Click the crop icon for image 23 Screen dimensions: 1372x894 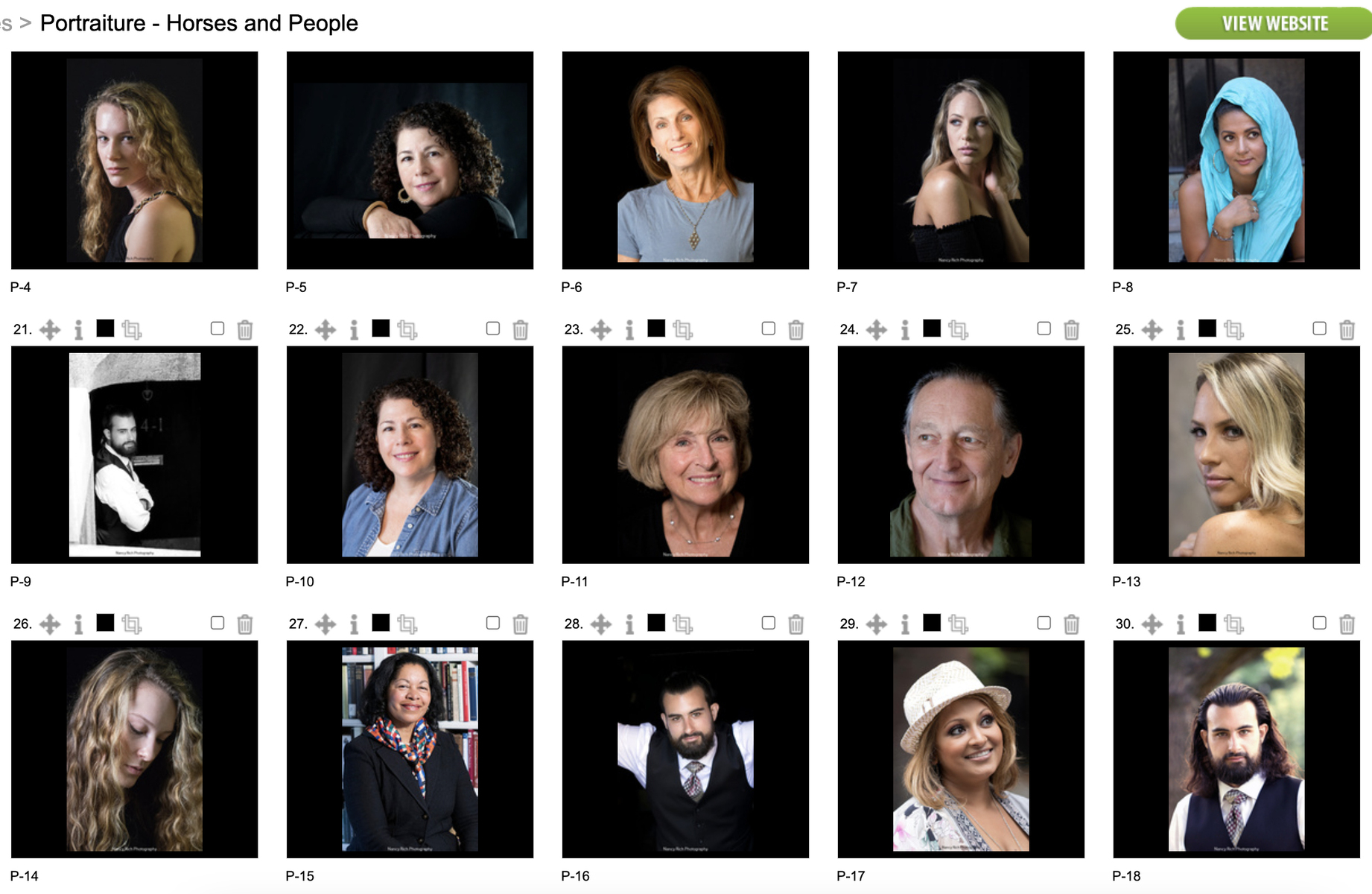coord(682,329)
